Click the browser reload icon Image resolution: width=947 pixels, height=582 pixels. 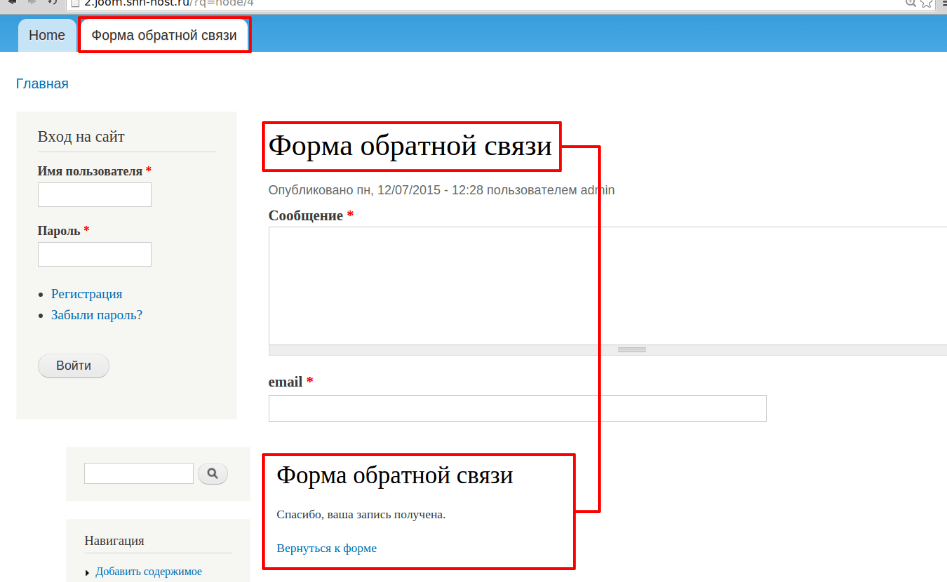(x=52, y=3)
